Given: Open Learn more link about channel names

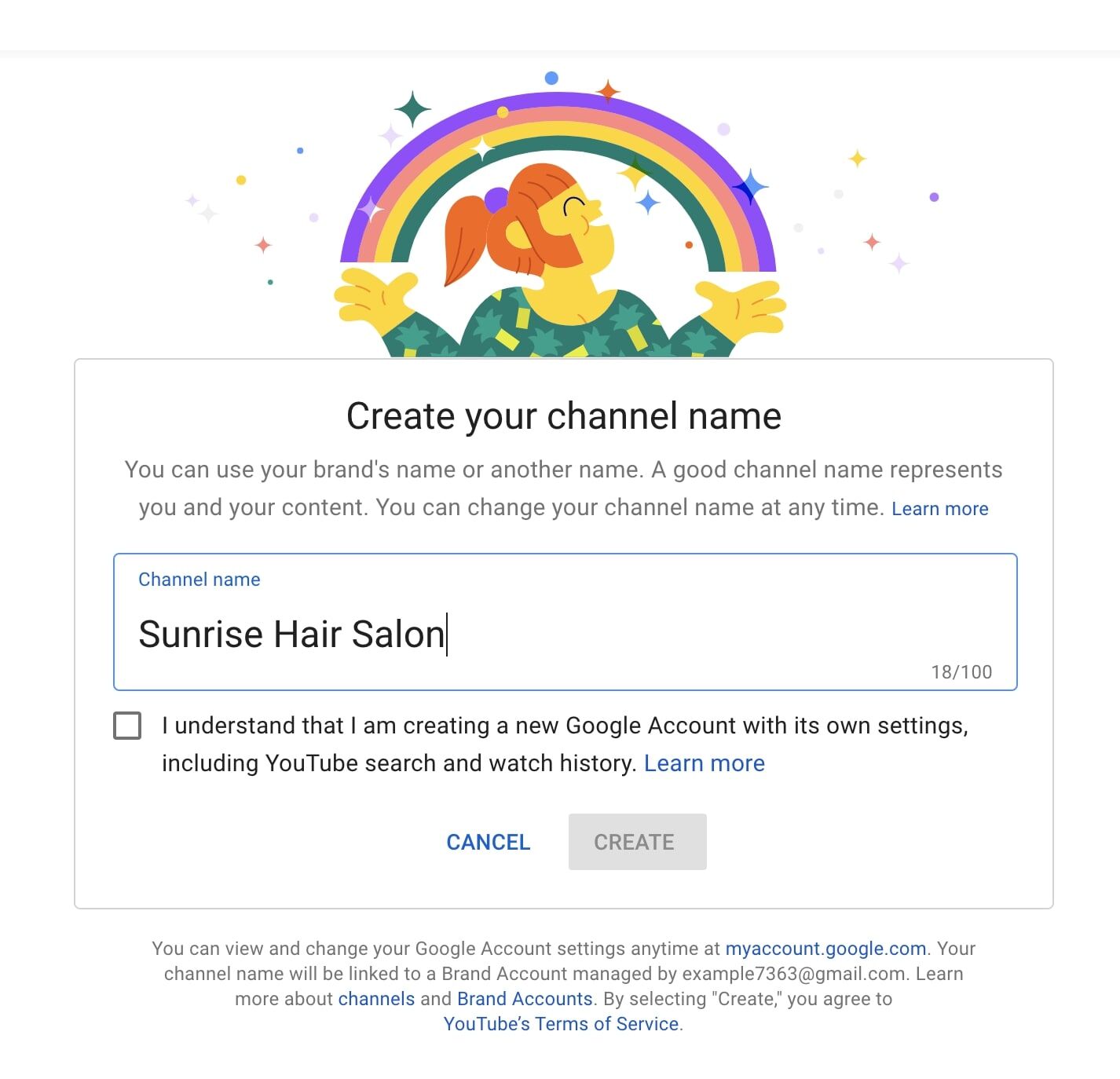Looking at the screenshot, I should coord(939,509).
